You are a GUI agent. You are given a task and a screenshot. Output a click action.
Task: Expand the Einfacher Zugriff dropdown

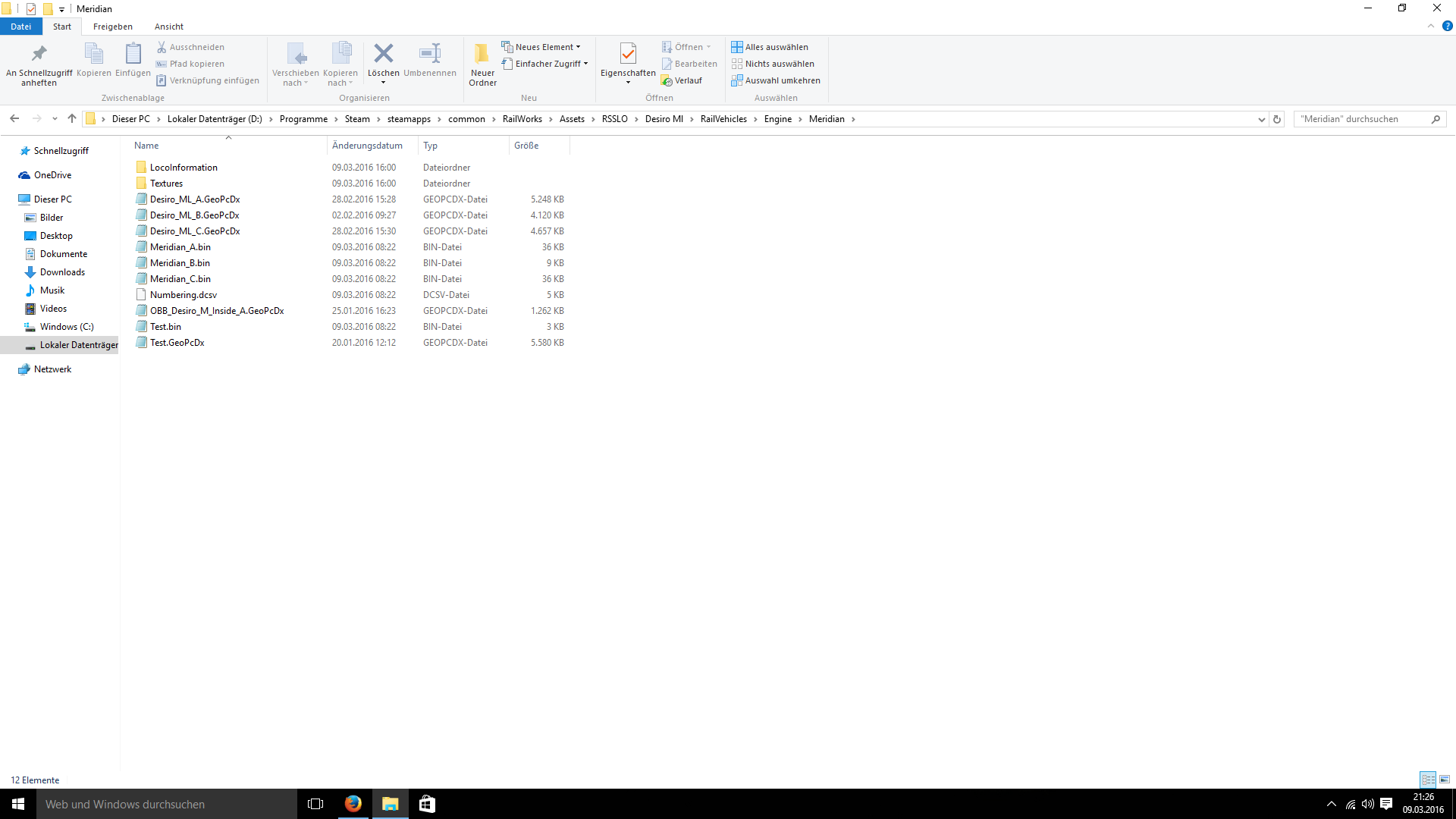coord(544,64)
